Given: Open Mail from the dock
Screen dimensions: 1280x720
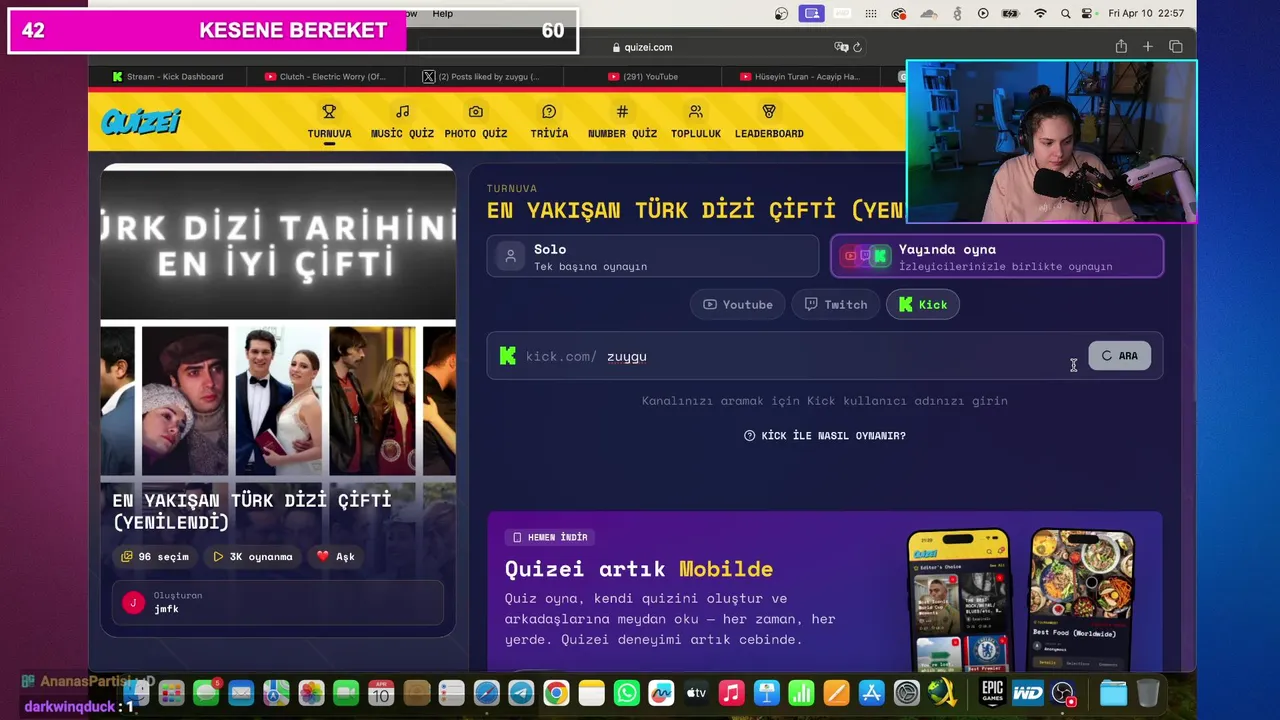Looking at the screenshot, I should (x=241, y=692).
